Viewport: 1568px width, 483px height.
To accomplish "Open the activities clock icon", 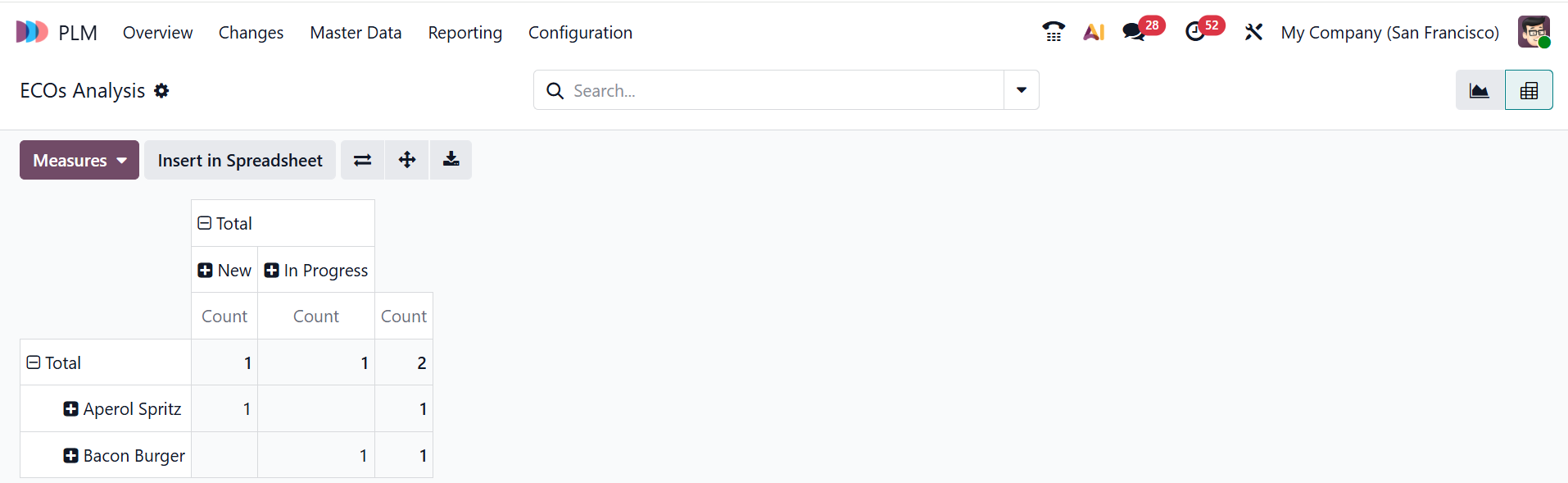I will pos(1195,32).
